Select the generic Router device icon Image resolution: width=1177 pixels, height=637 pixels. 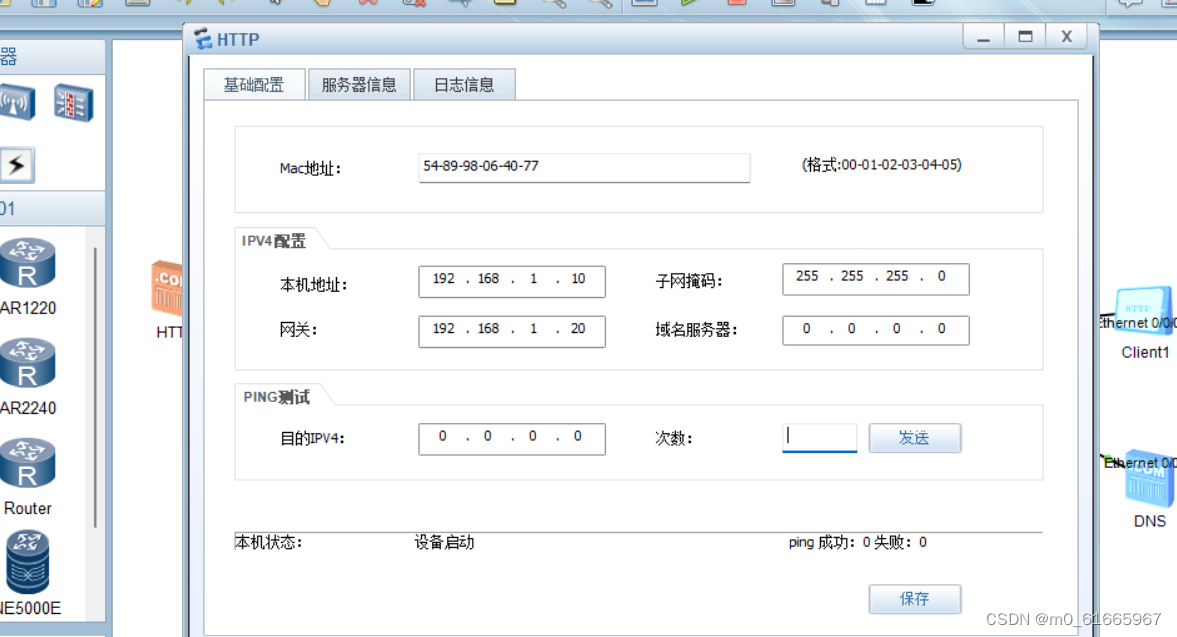[x=29, y=462]
